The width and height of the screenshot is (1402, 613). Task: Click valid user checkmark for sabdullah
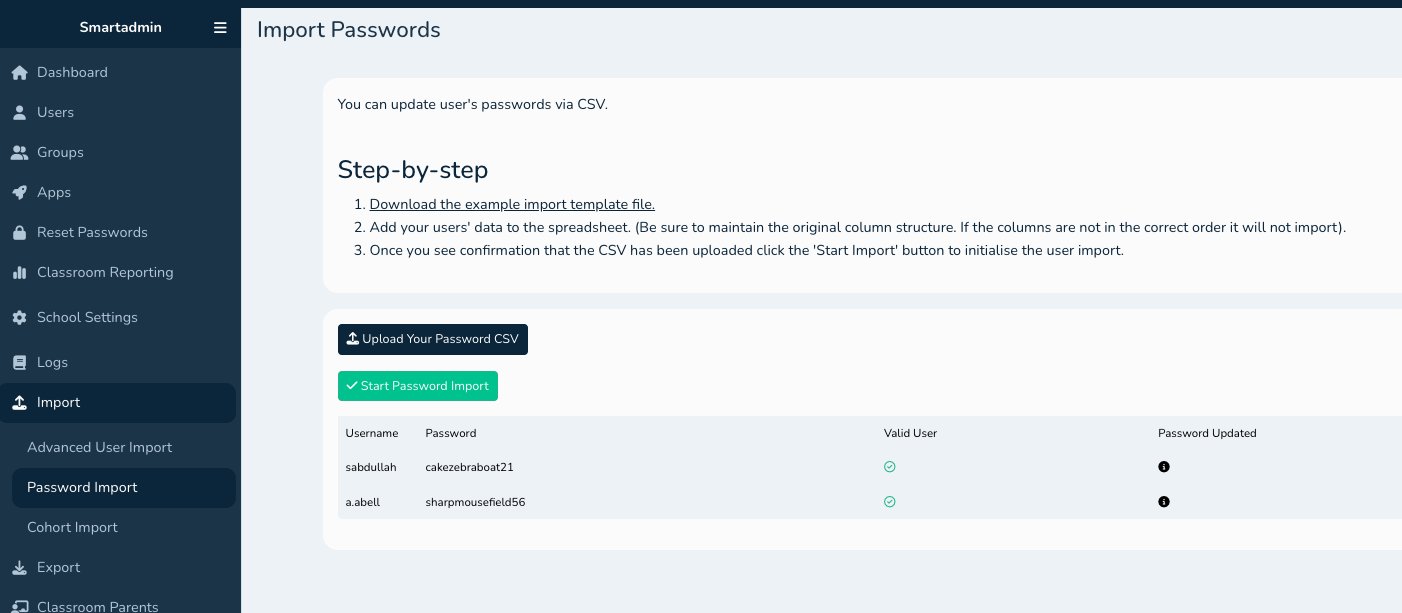point(889,467)
